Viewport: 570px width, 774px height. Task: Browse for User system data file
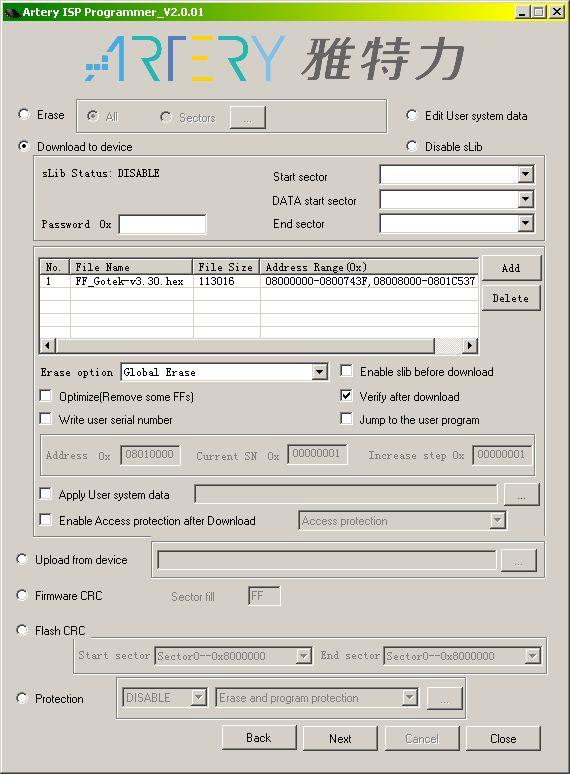coord(522,495)
